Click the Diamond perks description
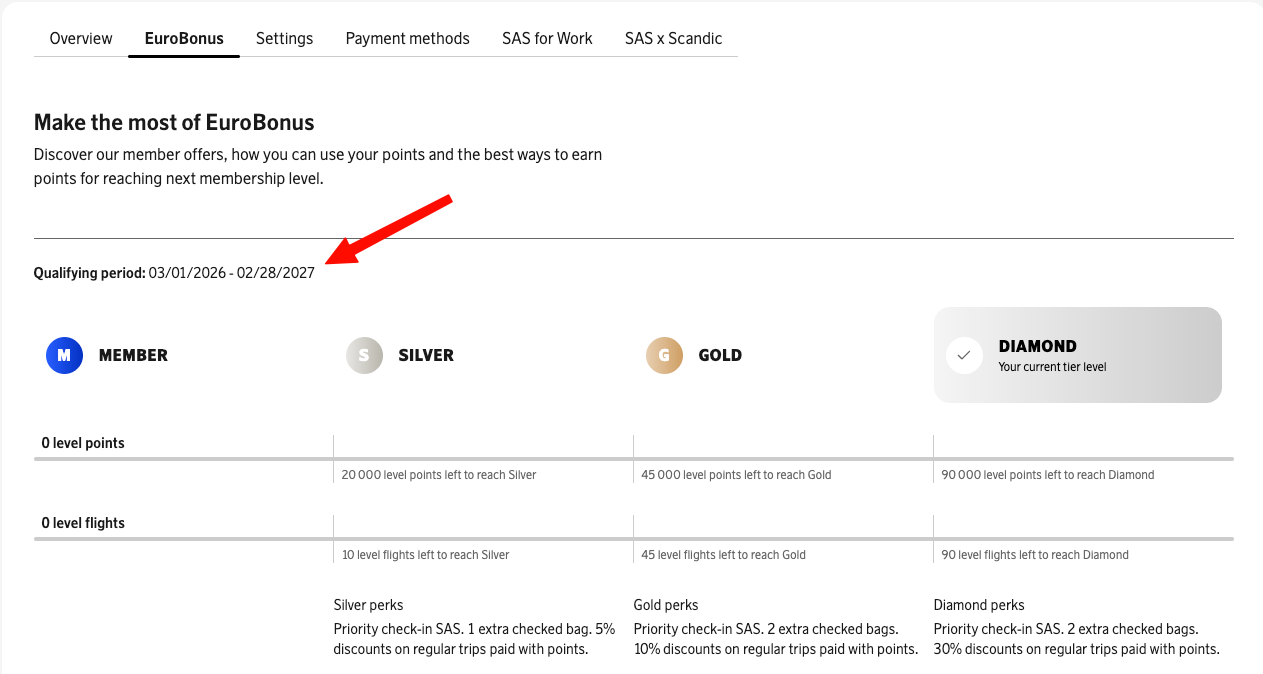The height and width of the screenshot is (674, 1263). [1076, 639]
